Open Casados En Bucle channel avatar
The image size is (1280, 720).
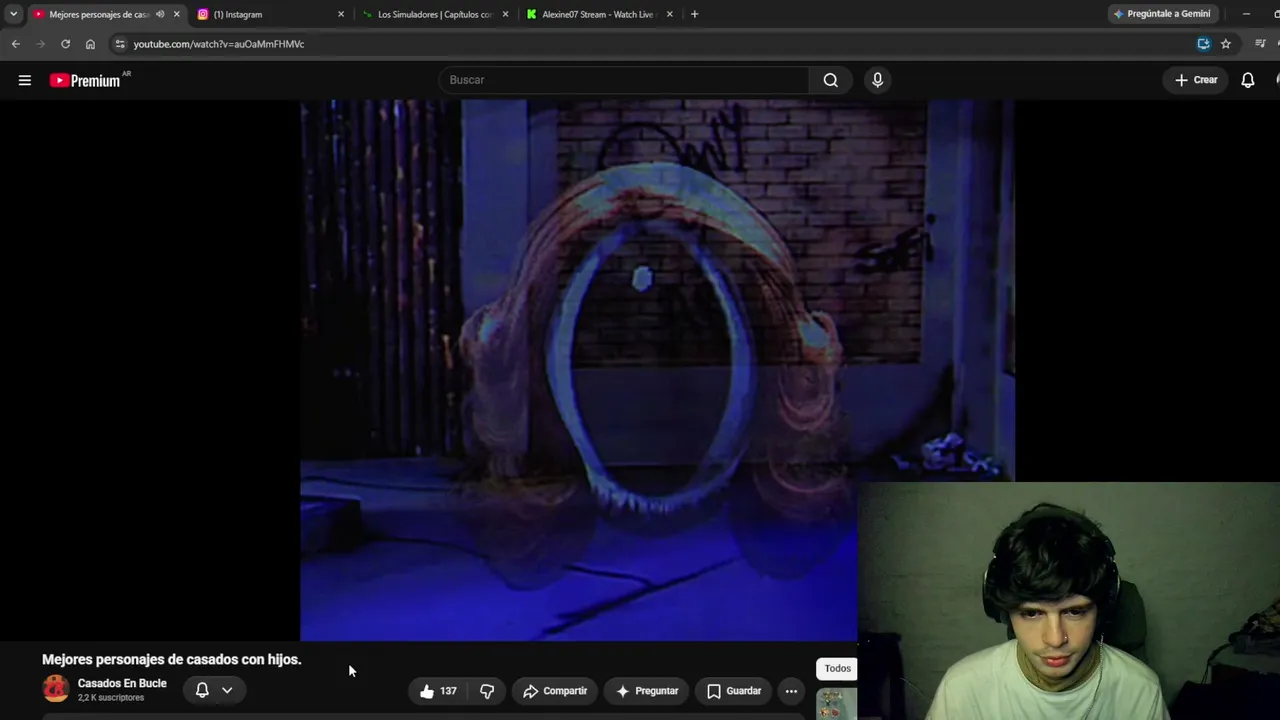[56, 689]
